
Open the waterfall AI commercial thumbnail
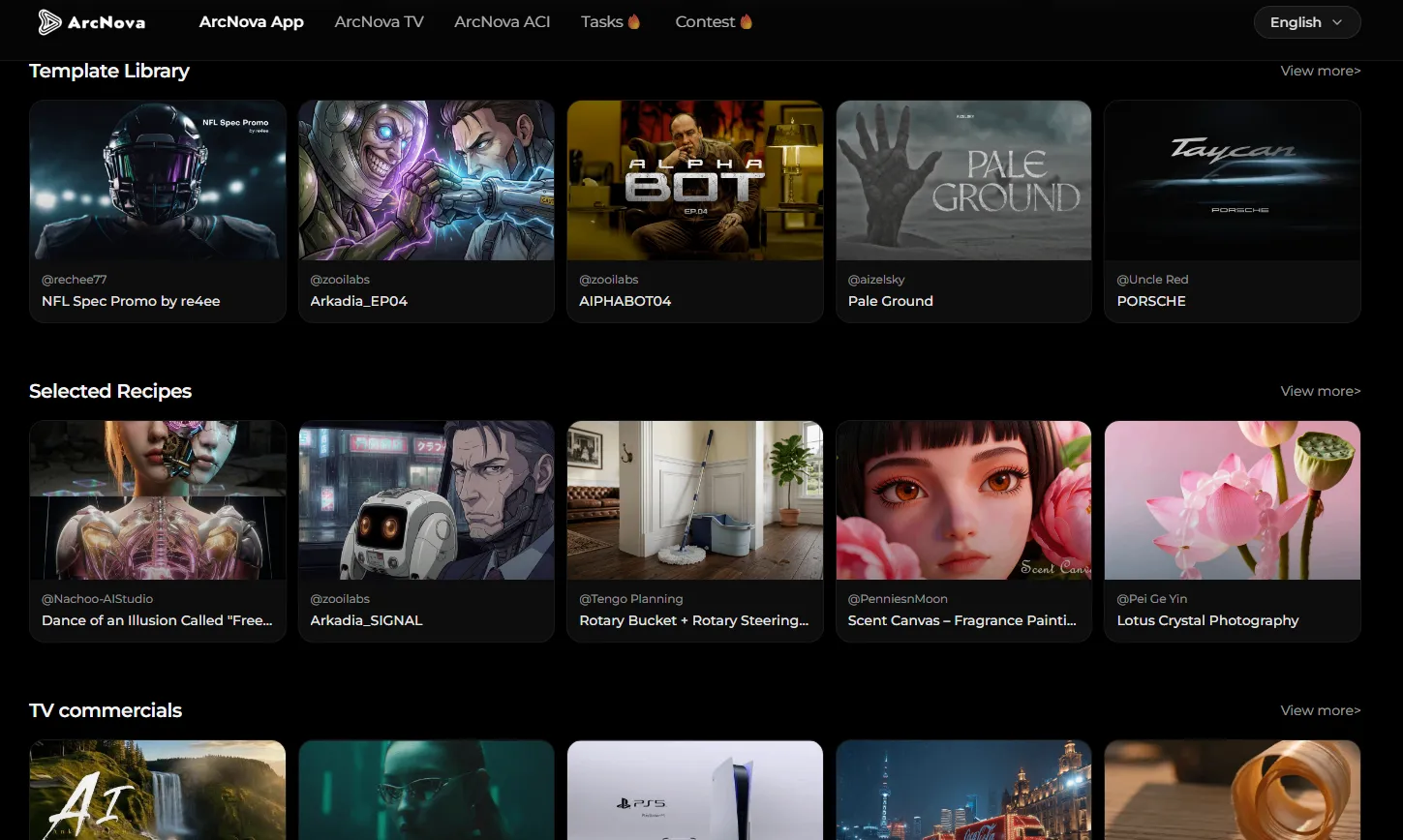click(x=158, y=791)
